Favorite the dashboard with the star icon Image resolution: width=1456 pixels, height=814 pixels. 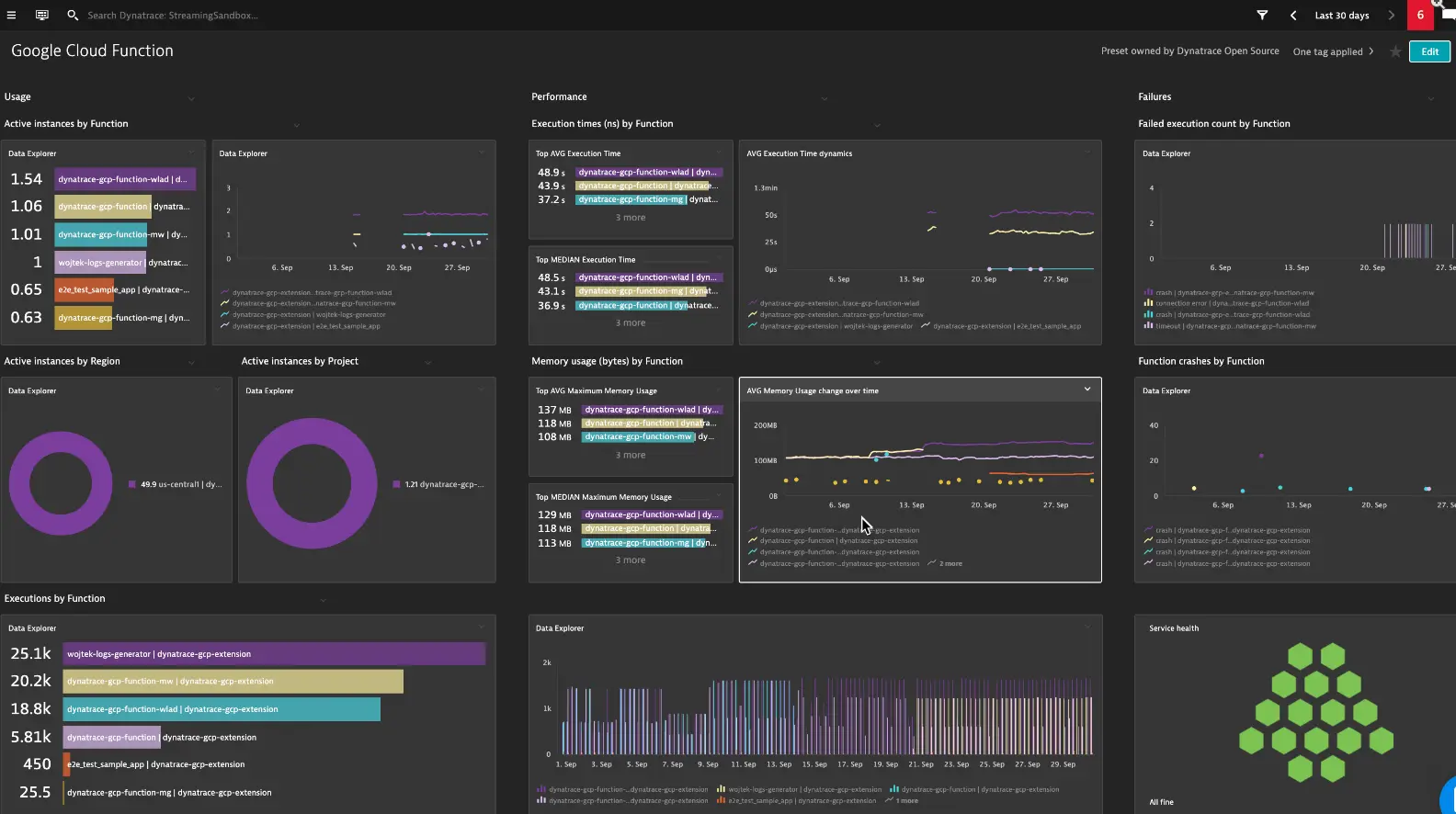click(1395, 51)
